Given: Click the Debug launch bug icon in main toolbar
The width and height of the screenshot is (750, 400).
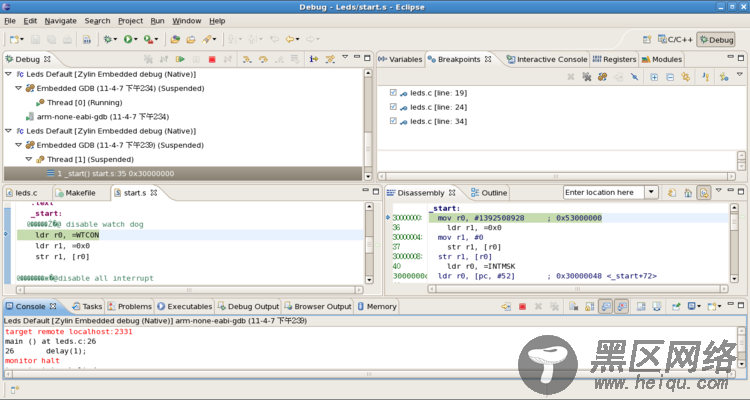Looking at the screenshot, I should pos(108,39).
